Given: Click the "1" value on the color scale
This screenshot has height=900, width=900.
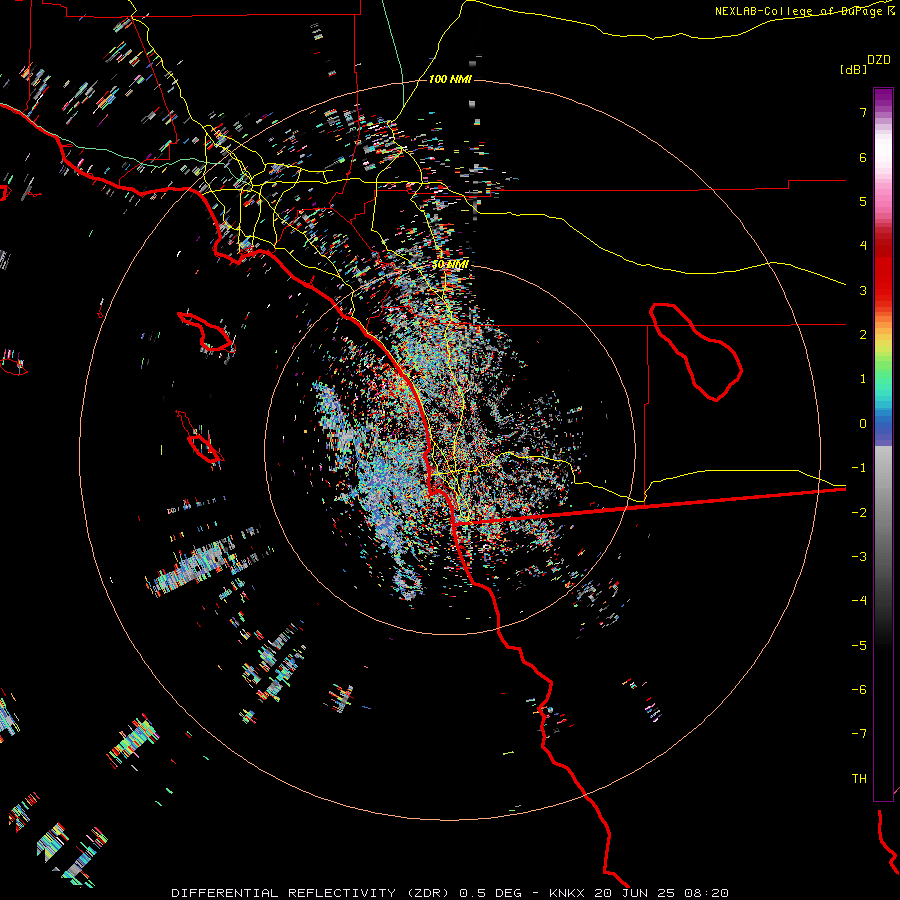Looking at the screenshot, I should coord(863,379).
